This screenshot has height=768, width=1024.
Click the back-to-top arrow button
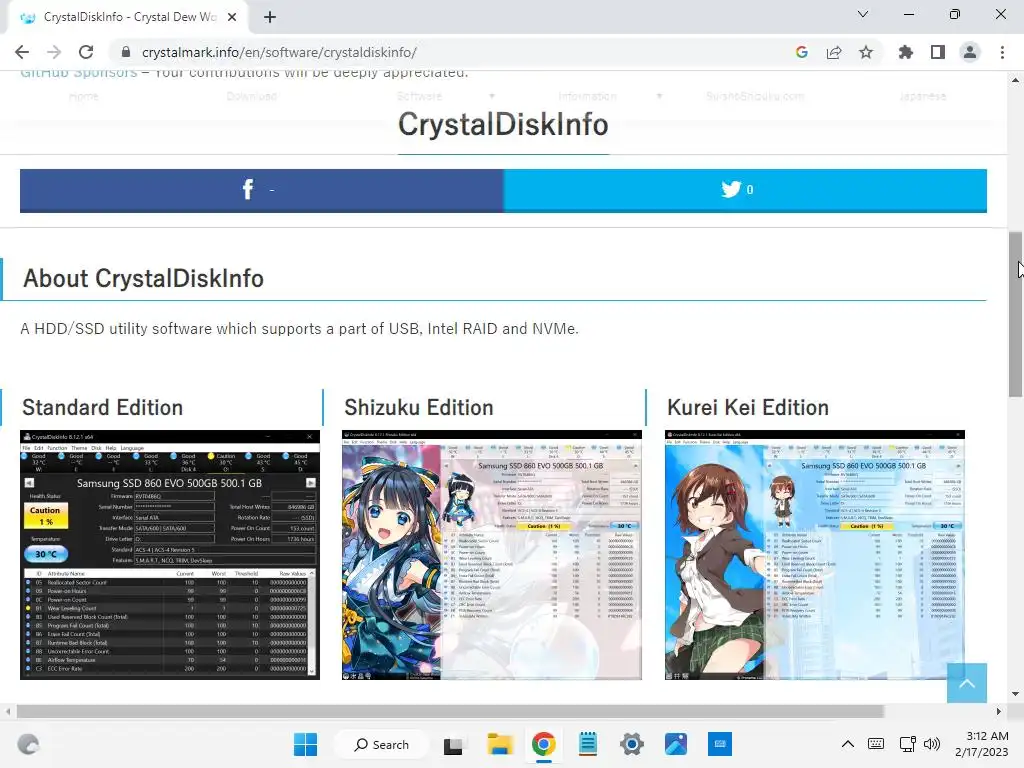coord(967,683)
